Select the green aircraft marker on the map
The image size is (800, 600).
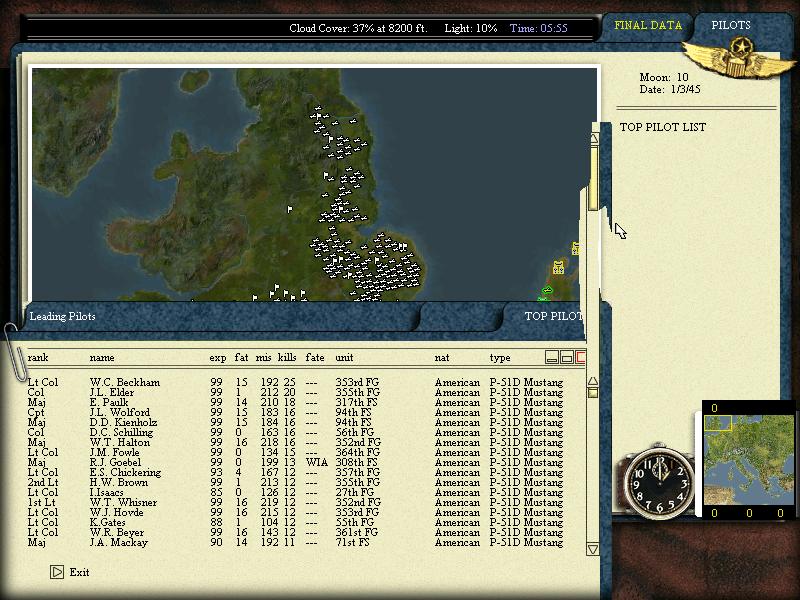(x=547, y=290)
